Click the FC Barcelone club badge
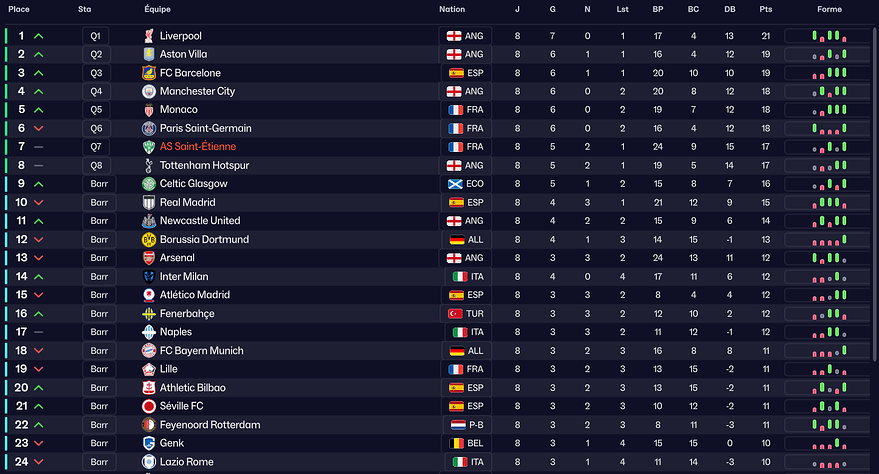The image size is (879, 474). (x=149, y=73)
